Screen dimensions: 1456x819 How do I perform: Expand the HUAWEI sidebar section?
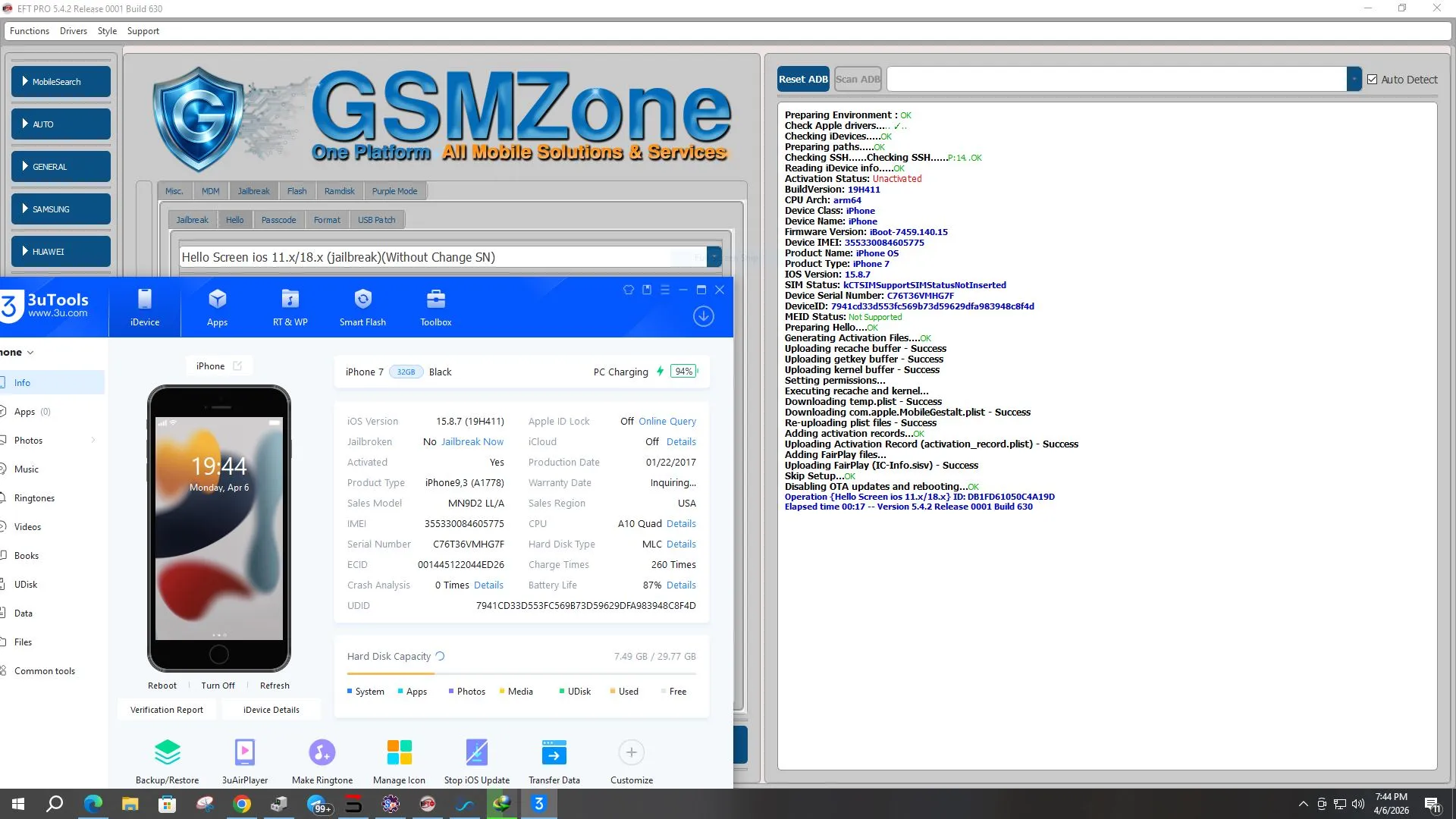click(x=61, y=252)
